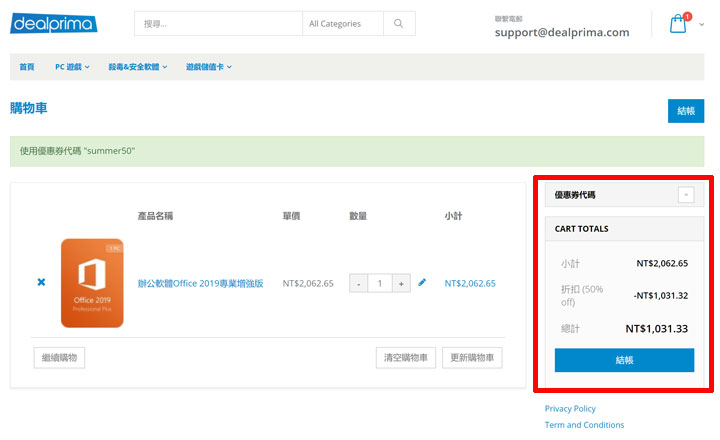Click the Office 2019 product thumbnail
This screenshot has width=720, height=440.
coord(92,283)
